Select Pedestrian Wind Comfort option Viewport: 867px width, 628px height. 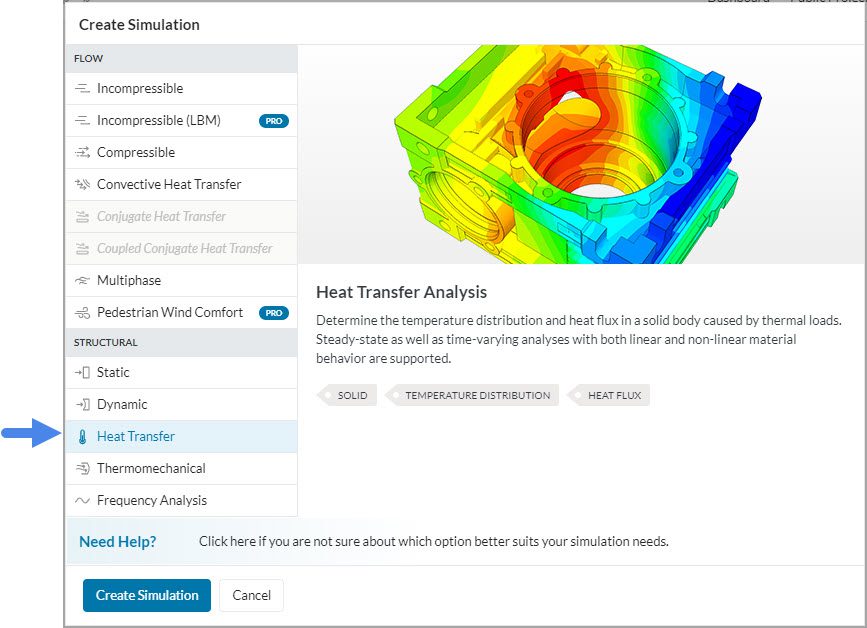(169, 313)
